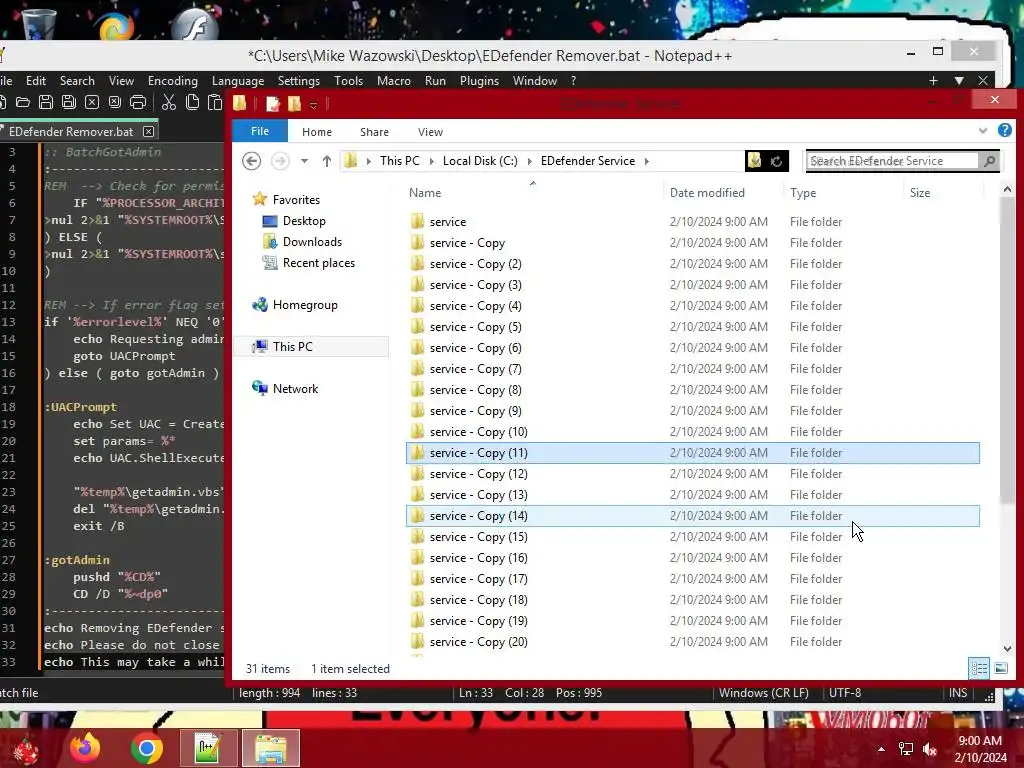Switch to Large icons view in Explorer status bar

pos(1000,668)
